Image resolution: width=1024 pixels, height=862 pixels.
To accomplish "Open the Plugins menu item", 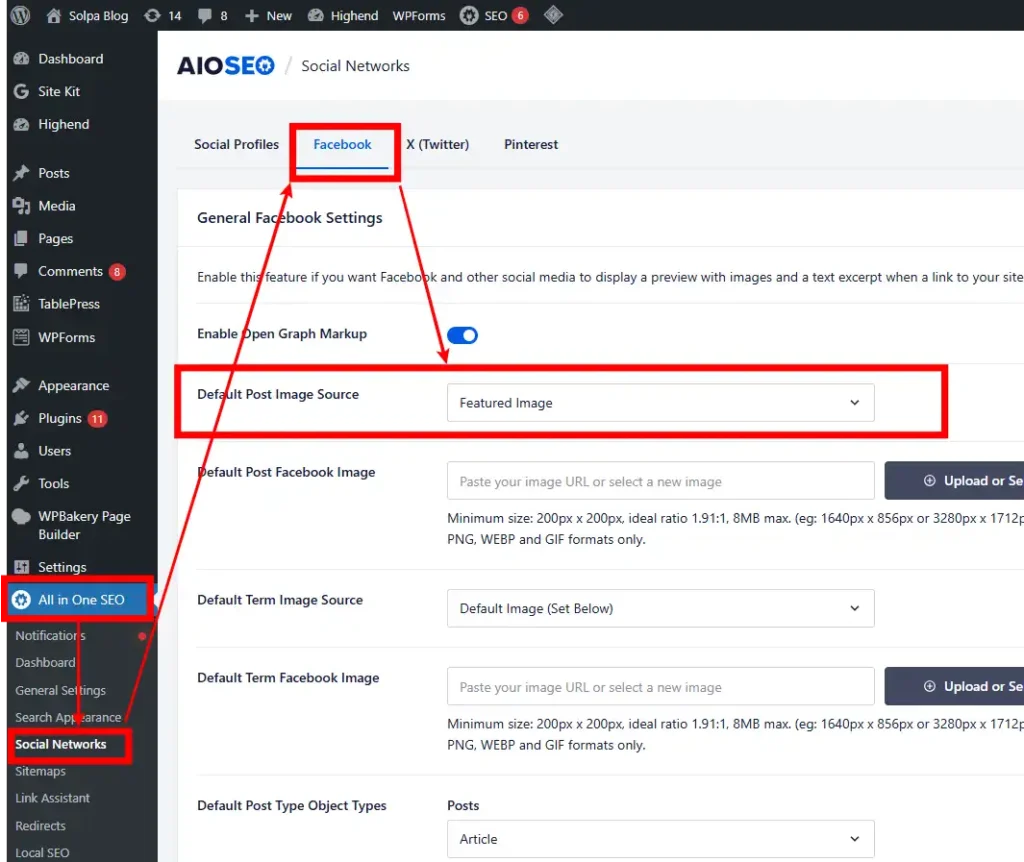I will [x=60, y=418].
